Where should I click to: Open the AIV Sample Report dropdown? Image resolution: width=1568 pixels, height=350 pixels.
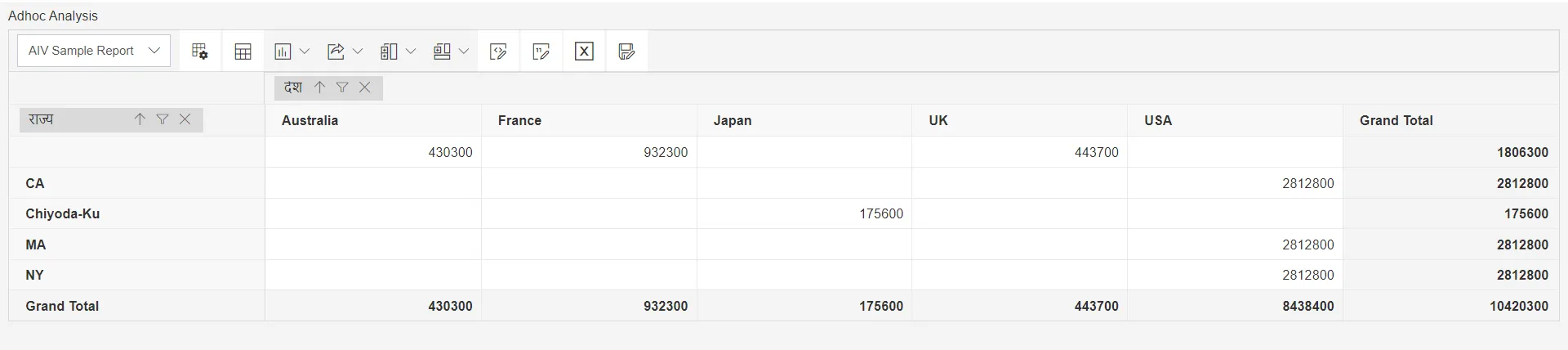pyautogui.click(x=94, y=51)
